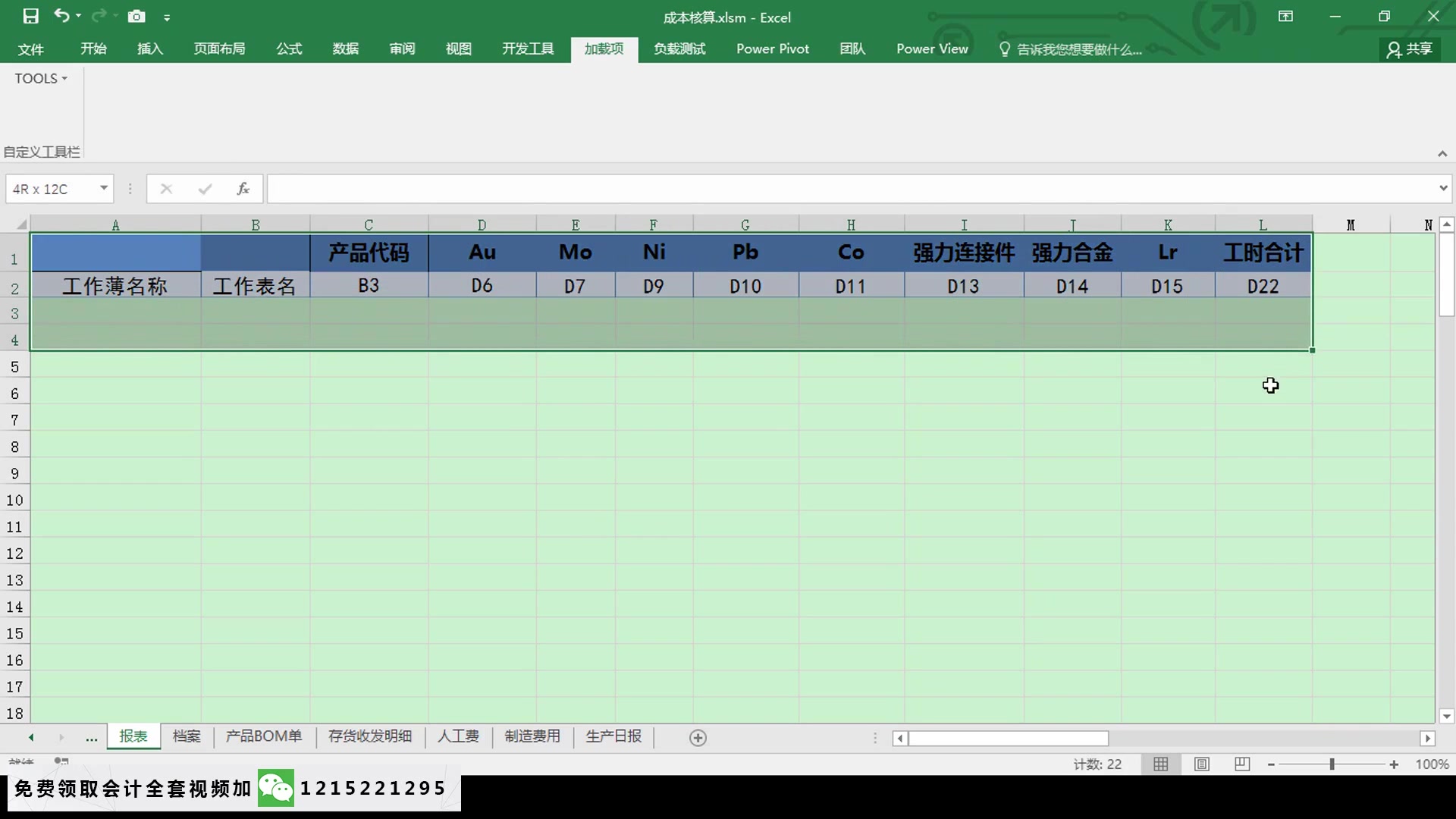Switch to the 数据 ribbon tab

click(x=345, y=49)
